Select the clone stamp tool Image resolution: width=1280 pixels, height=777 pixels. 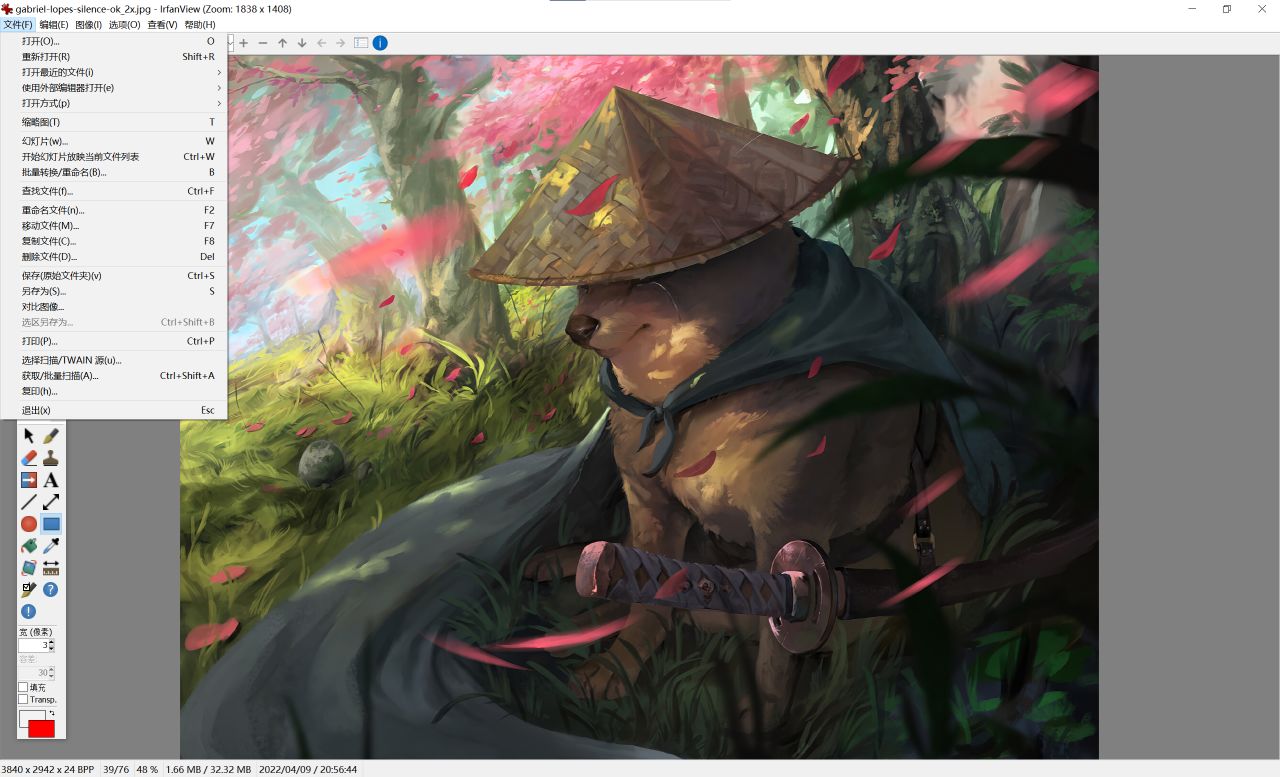[51, 458]
